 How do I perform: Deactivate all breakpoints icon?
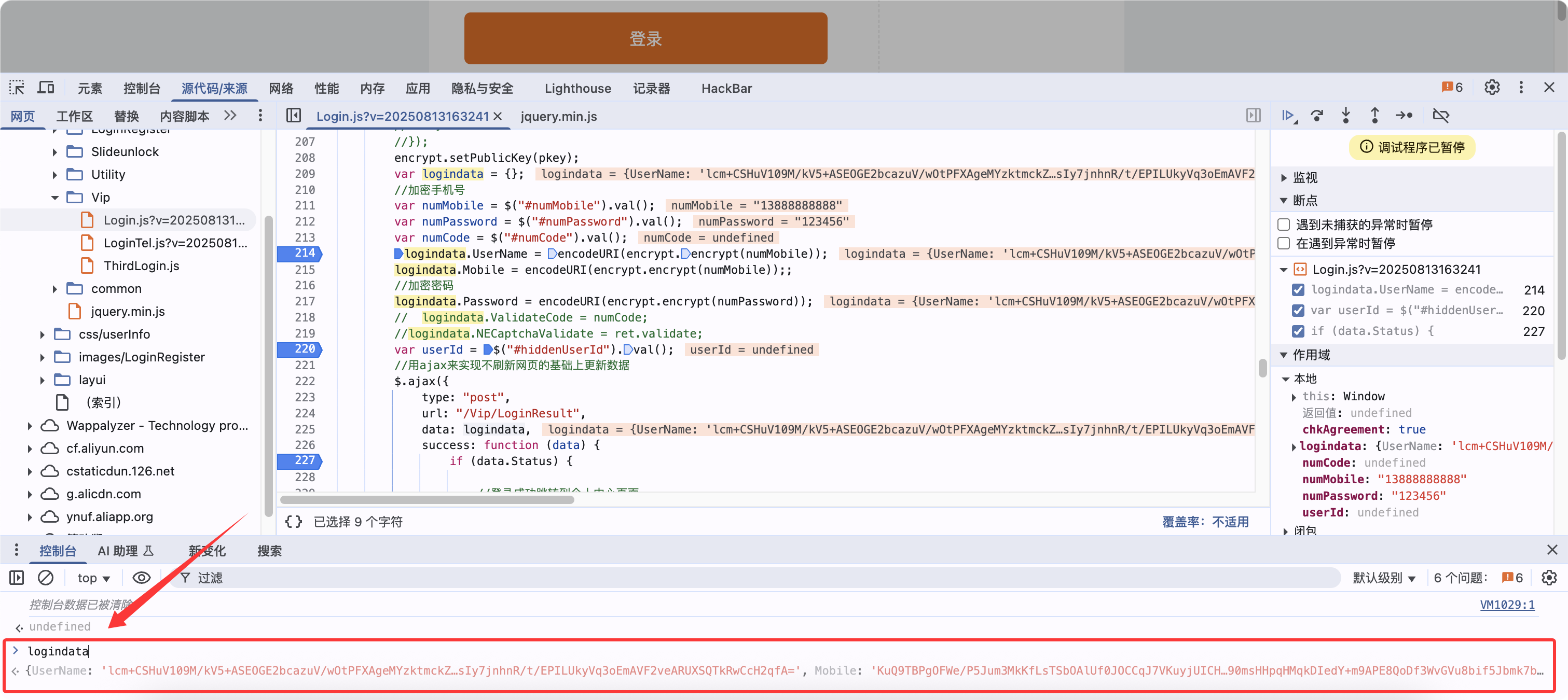1441,116
